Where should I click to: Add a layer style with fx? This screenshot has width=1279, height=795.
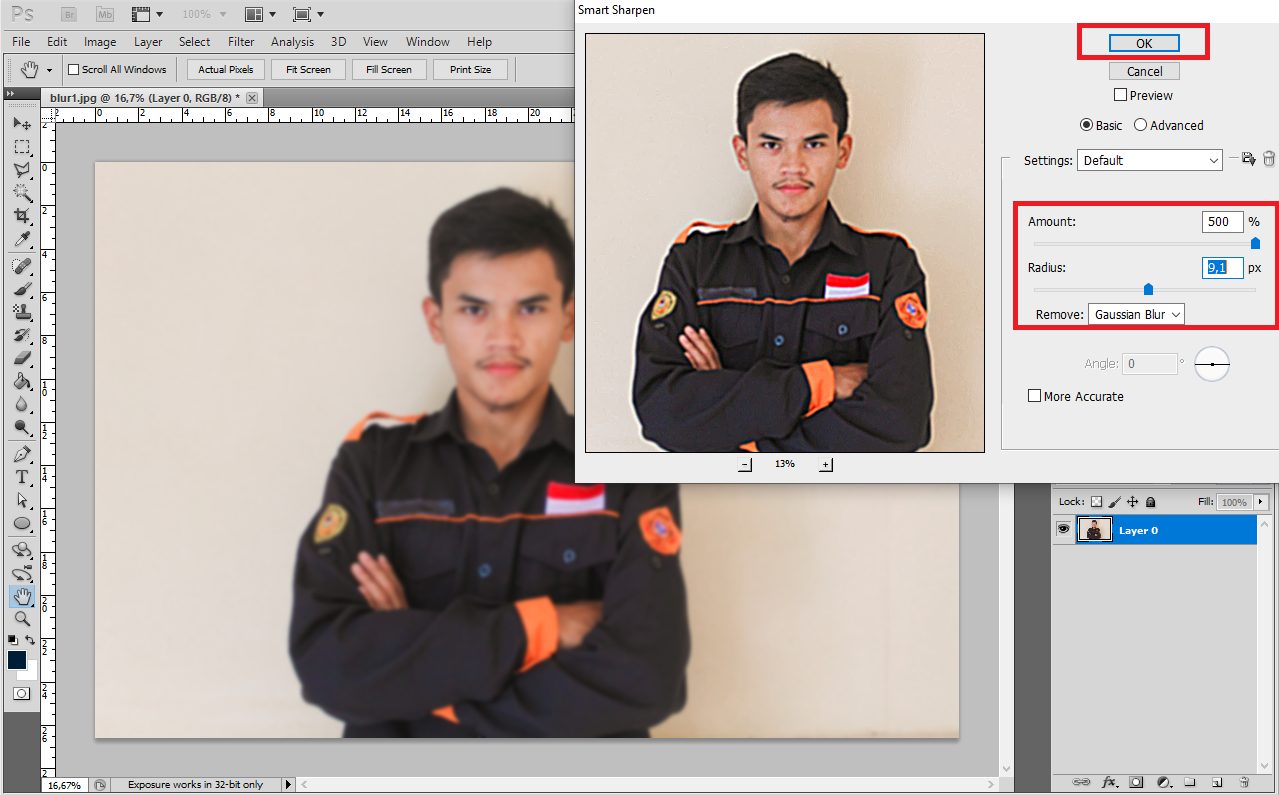1109,782
